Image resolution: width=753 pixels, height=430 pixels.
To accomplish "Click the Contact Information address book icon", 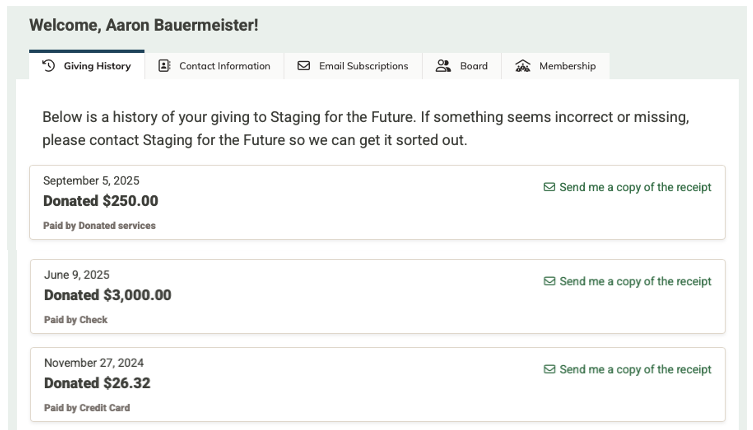I will coord(165,66).
